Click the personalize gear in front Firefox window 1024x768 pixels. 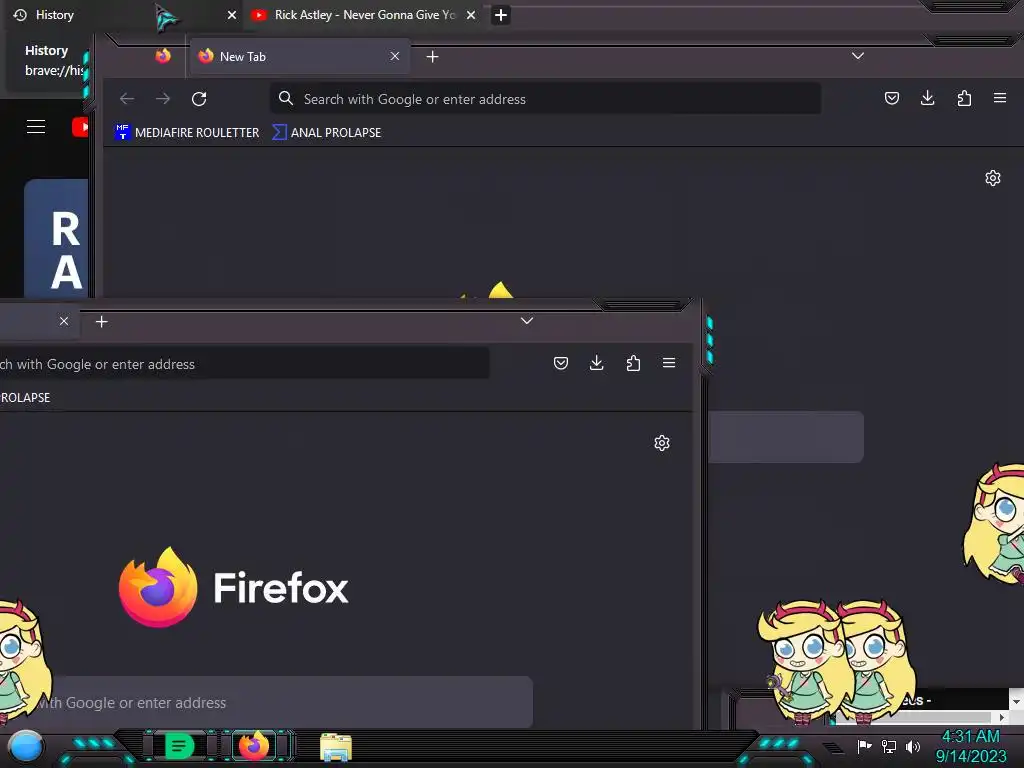(x=662, y=443)
